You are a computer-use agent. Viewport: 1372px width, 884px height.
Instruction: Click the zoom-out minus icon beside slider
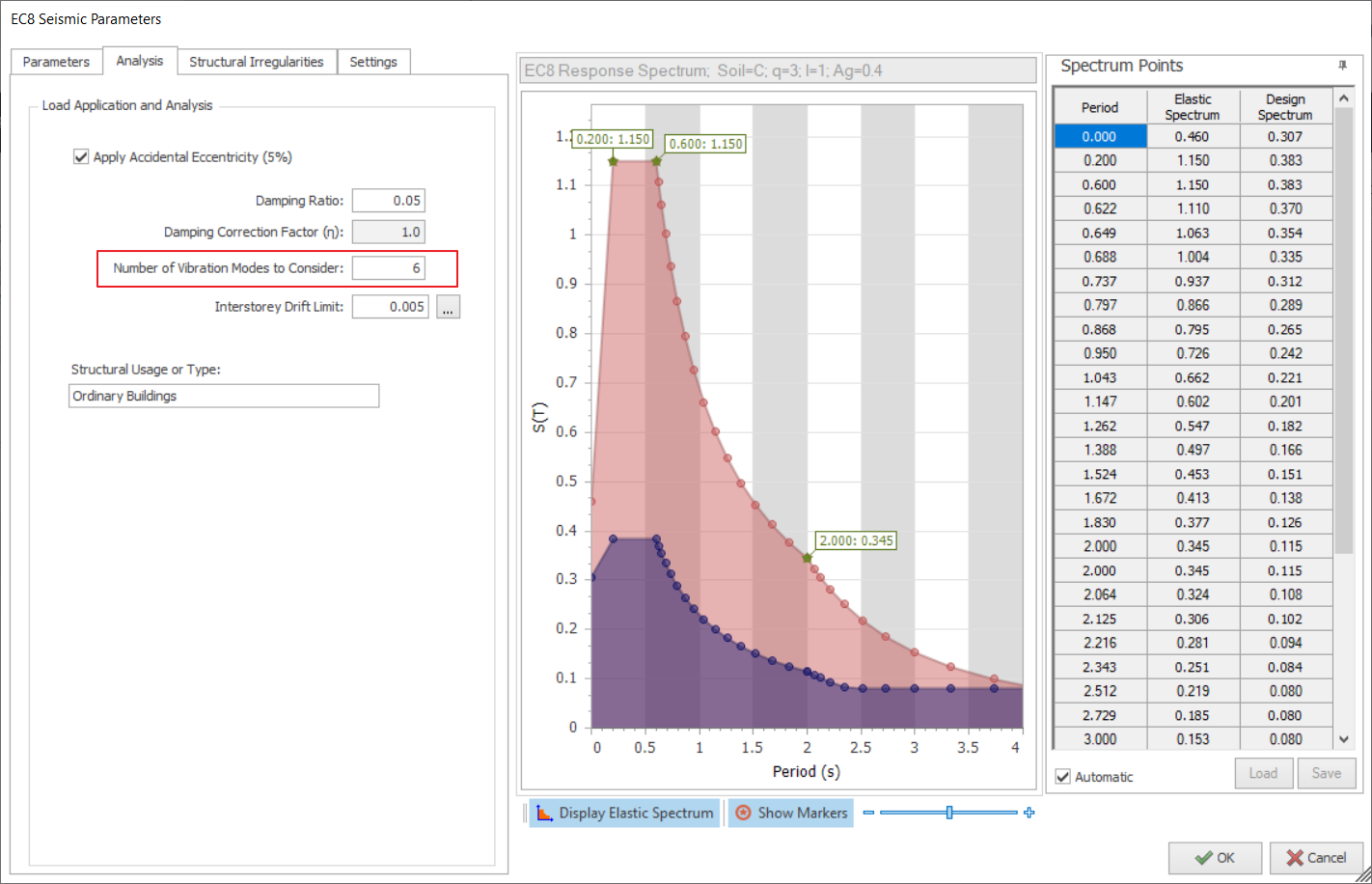coord(868,813)
